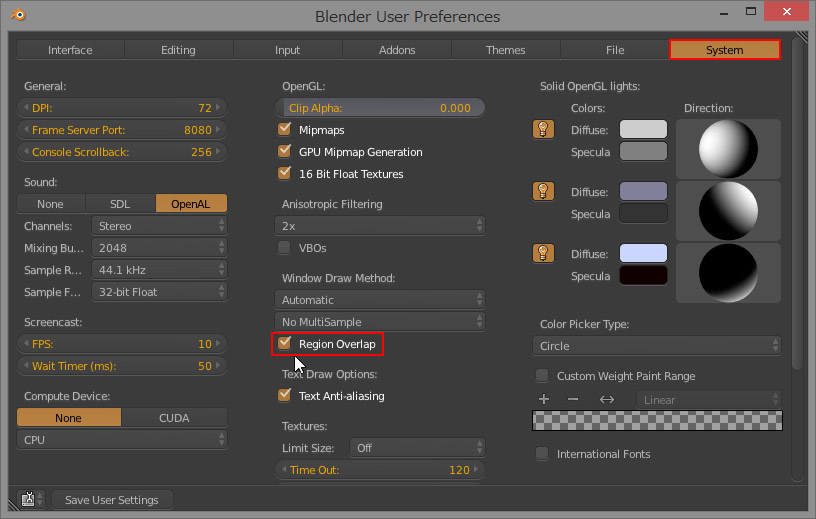816x519 pixels.
Task: Click the Frame Server Port value field
Action: [x=122, y=130]
